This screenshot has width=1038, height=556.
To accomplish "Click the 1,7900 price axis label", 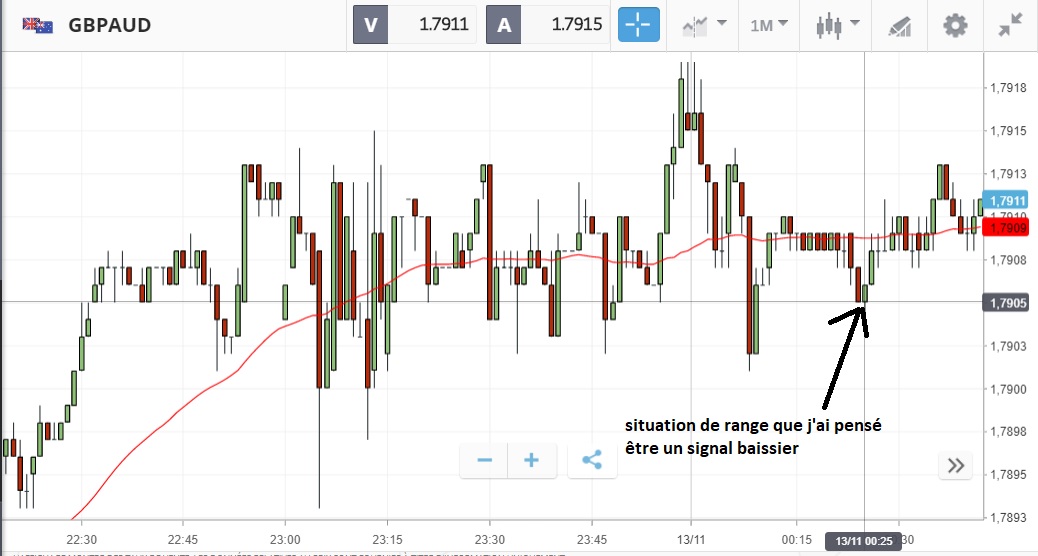I will tap(1008, 389).
